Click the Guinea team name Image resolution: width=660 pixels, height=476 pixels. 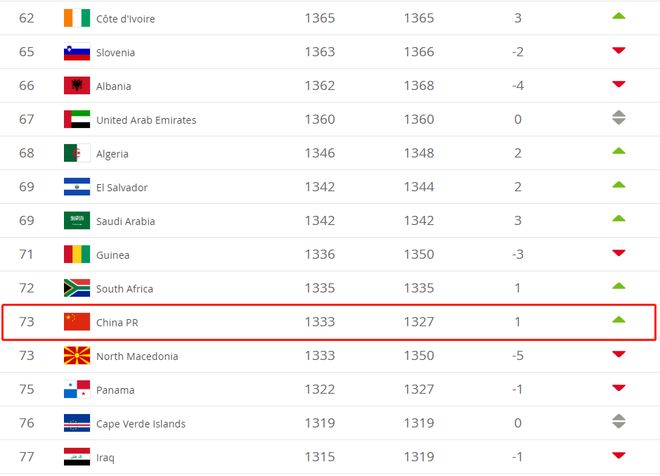tap(112, 255)
